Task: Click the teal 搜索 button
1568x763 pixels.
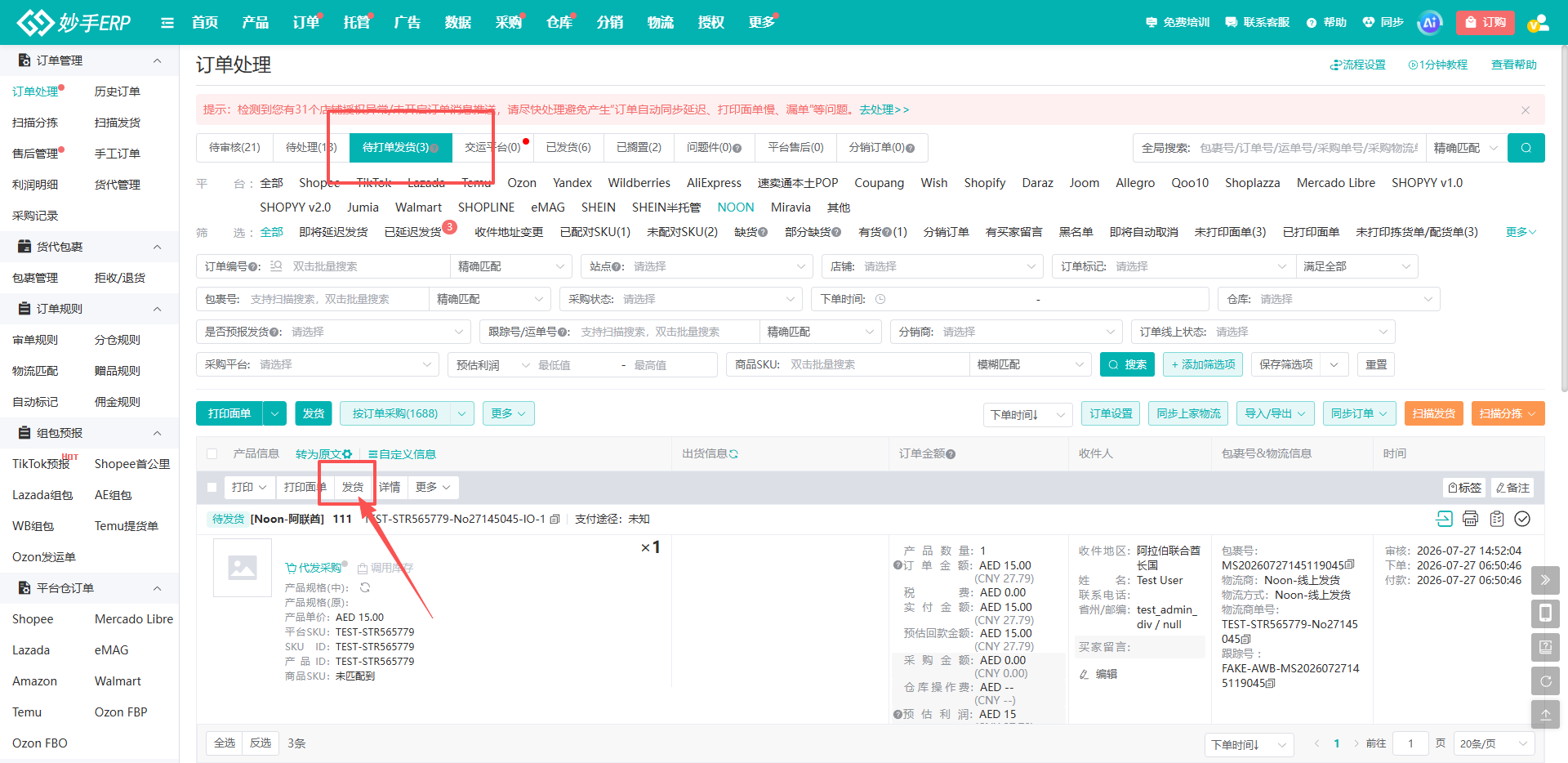Action: 1127,364
